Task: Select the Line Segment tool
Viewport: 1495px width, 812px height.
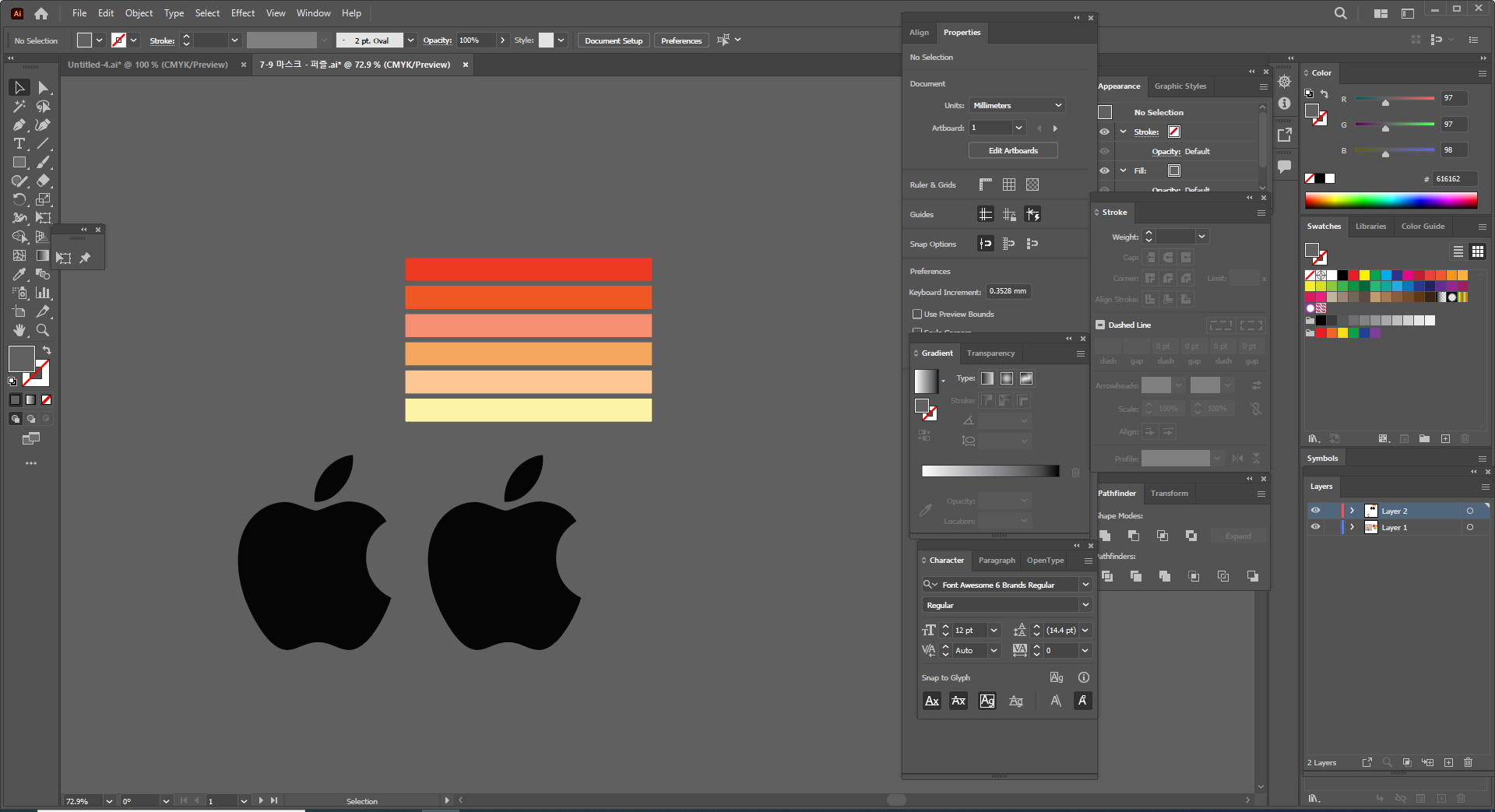Action: click(x=44, y=144)
